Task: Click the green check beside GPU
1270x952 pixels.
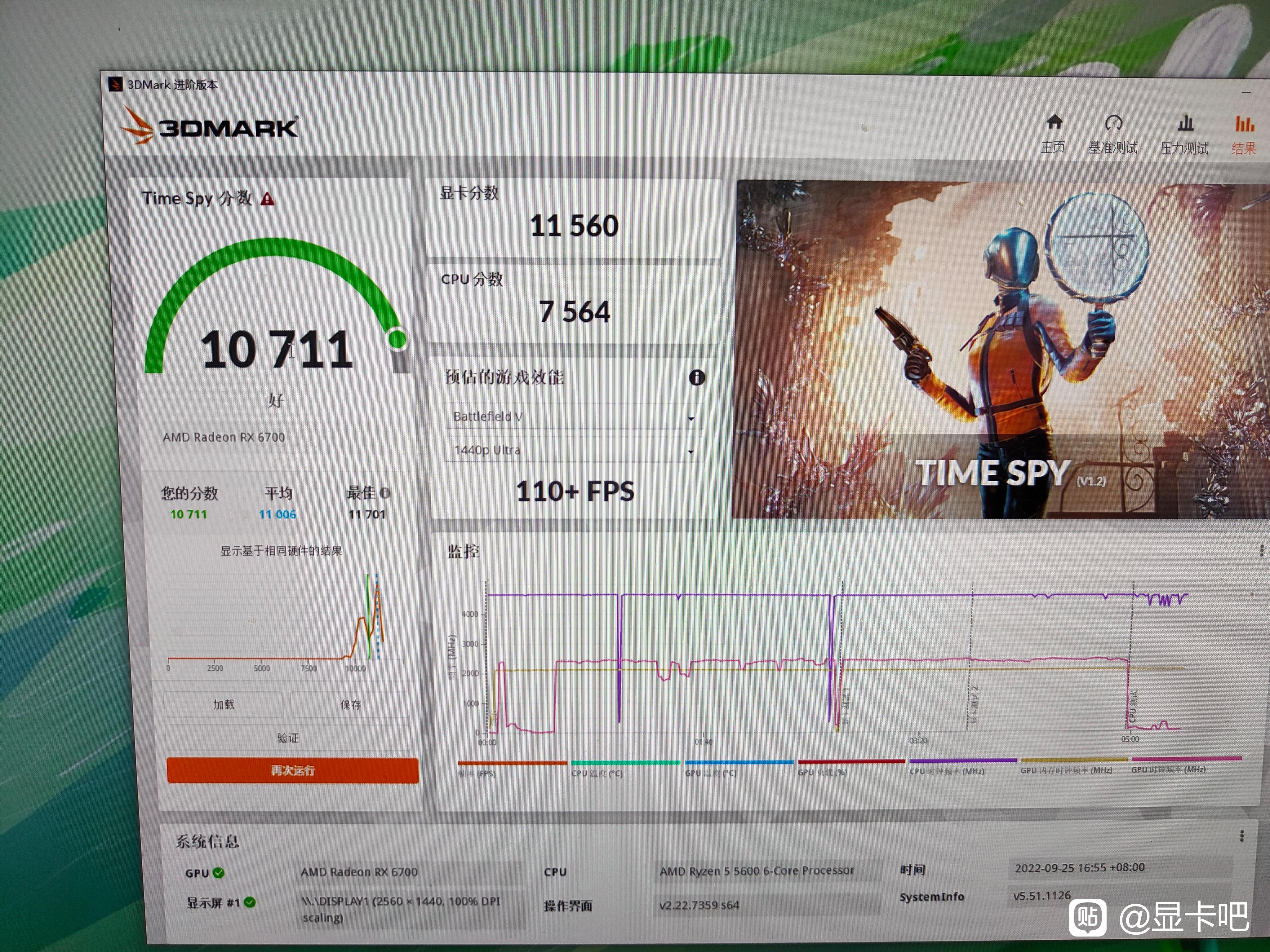Action: point(218,873)
